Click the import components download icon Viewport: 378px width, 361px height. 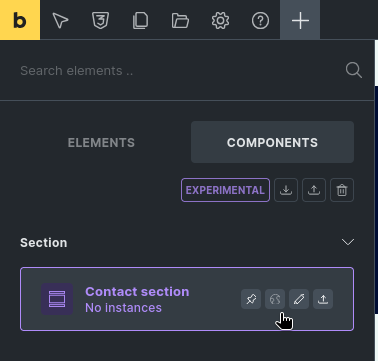(286, 190)
